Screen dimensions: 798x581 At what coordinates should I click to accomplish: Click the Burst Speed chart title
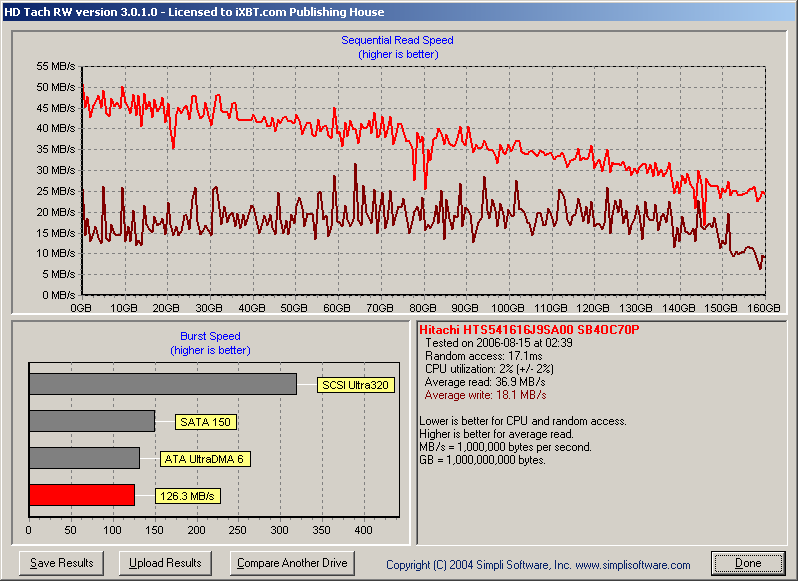tap(210, 337)
